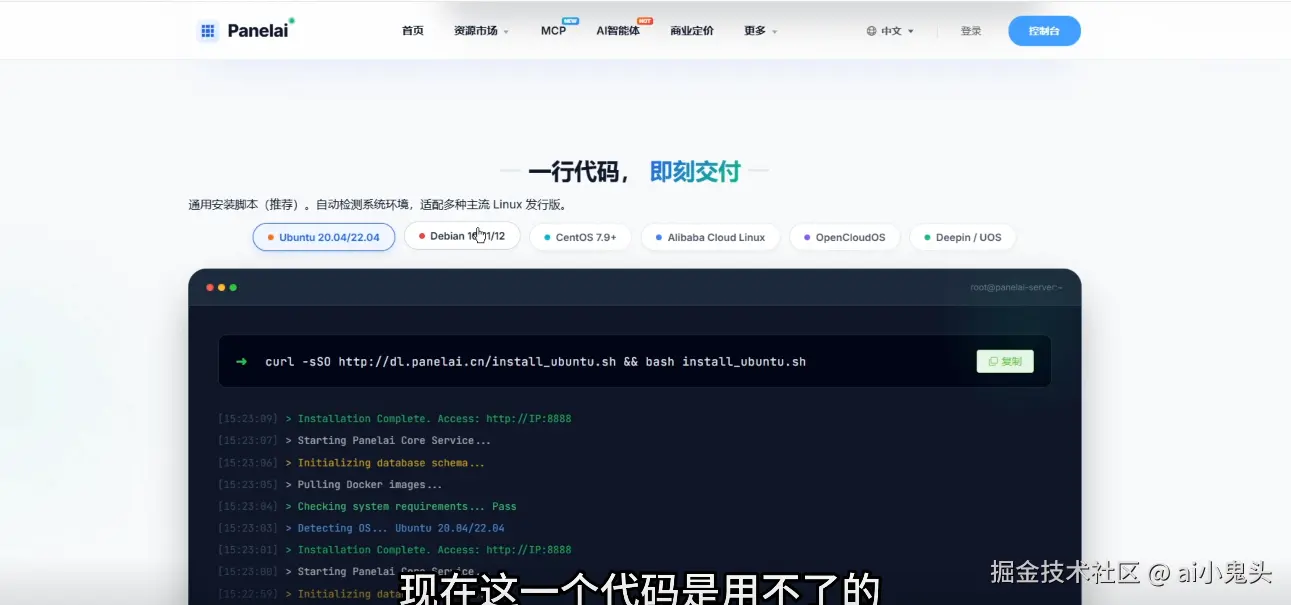Click the 登录 login link

tap(971, 31)
